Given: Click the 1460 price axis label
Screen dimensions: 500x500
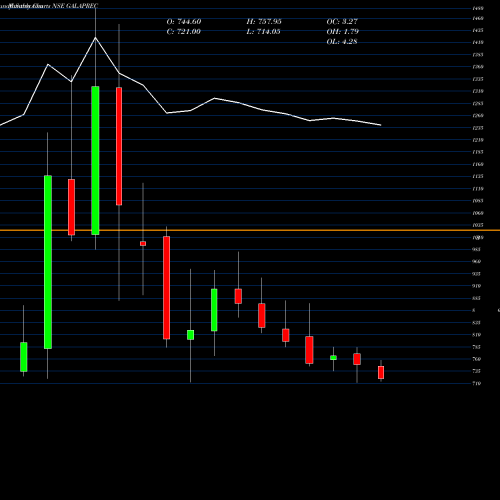Looking at the screenshot, I should coord(478,18).
